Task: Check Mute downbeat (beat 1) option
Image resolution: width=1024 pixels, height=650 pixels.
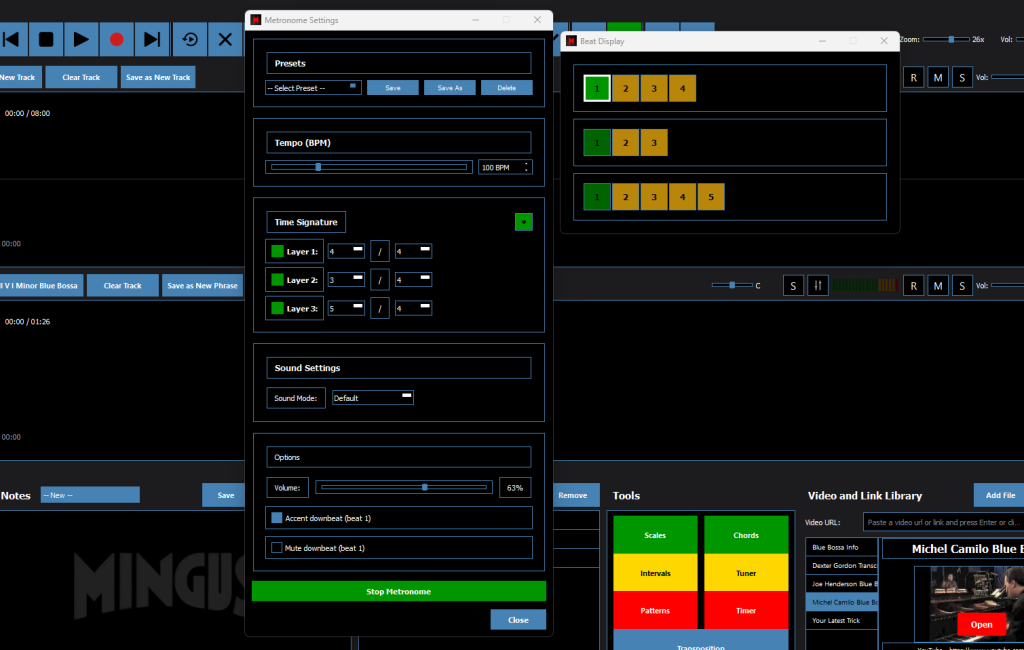Action: tap(277, 548)
